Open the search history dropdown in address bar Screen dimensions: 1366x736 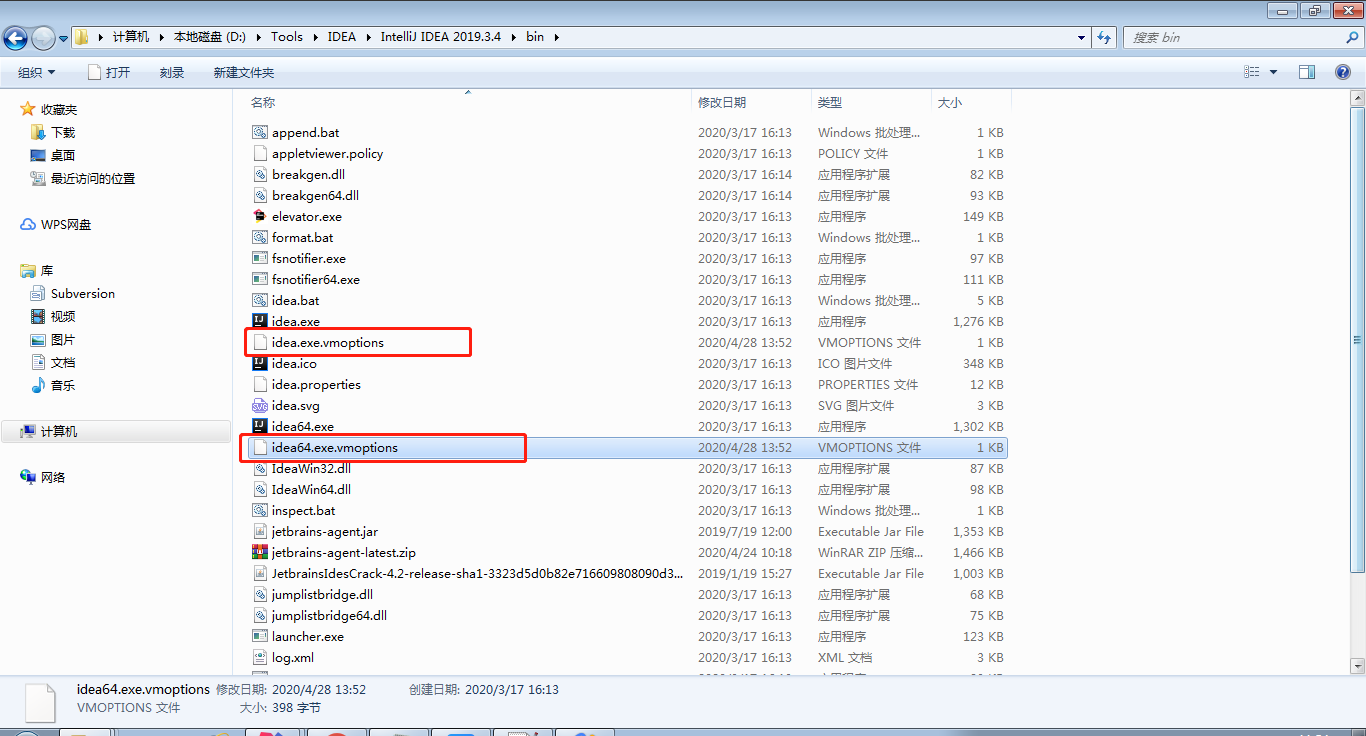(x=1080, y=36)
